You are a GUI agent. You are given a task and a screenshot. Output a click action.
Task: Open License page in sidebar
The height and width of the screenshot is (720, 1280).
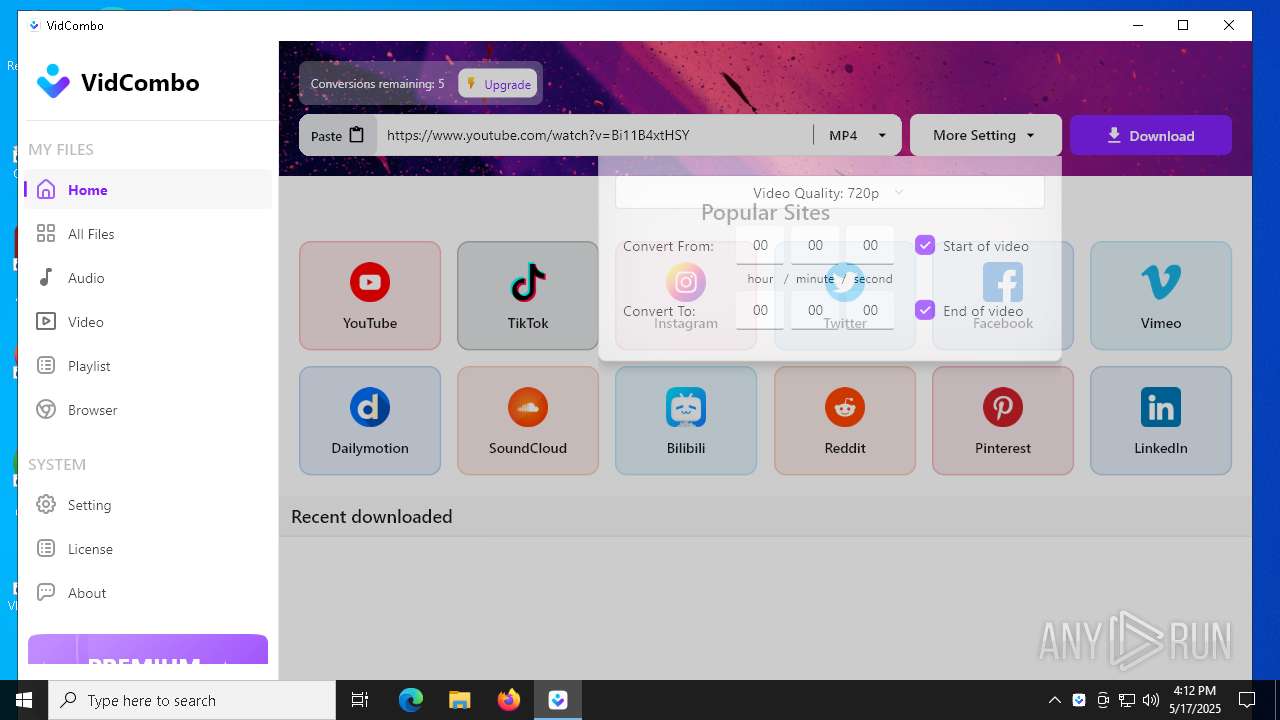coord(148,549)
